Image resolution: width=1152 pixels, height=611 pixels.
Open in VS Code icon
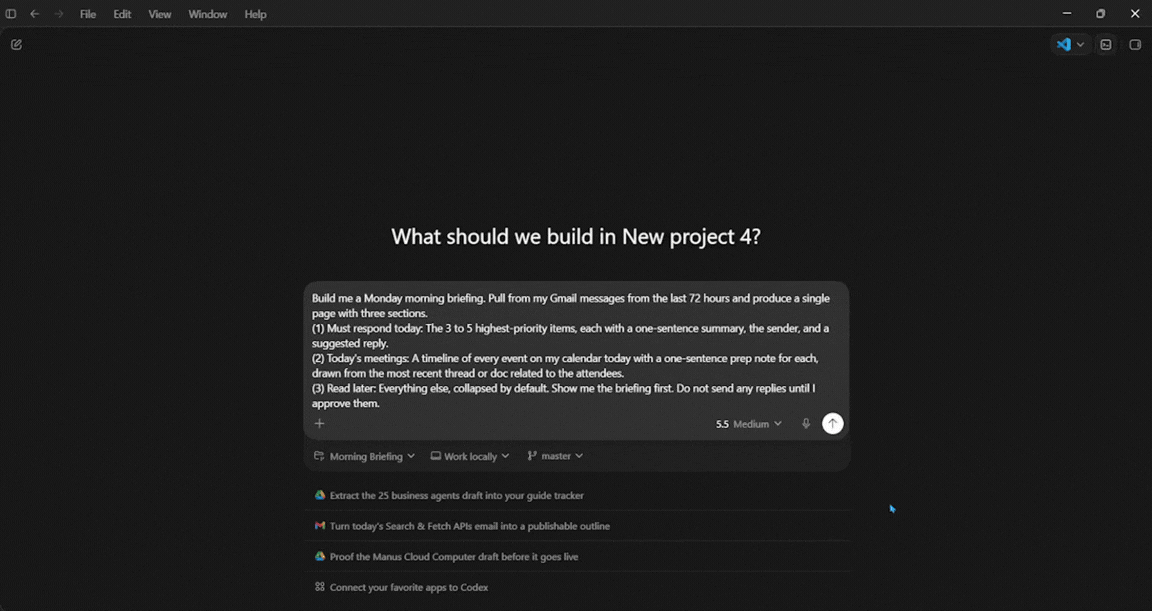1063,45
